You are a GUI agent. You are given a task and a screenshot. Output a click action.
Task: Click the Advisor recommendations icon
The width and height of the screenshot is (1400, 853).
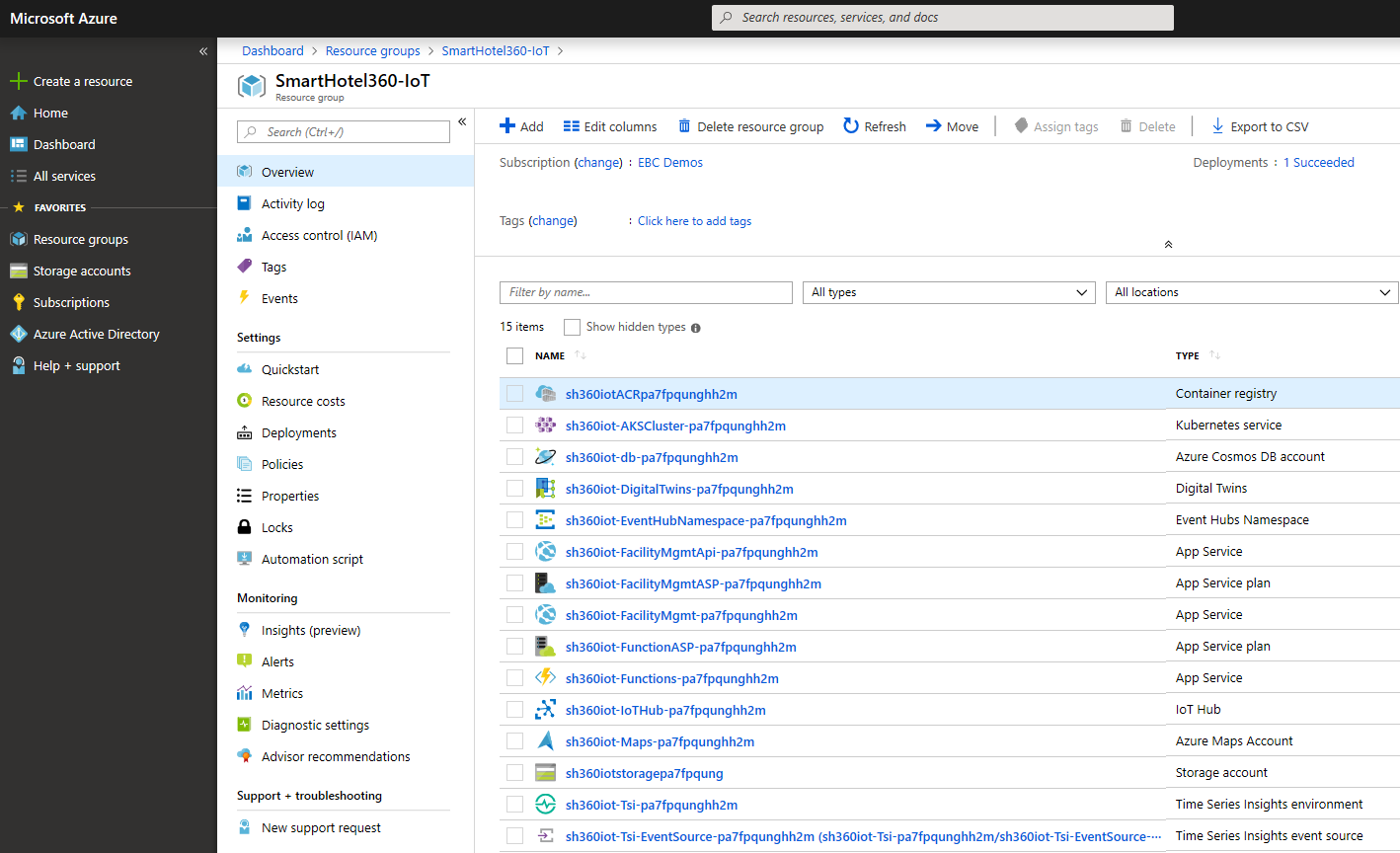point(244,756)
